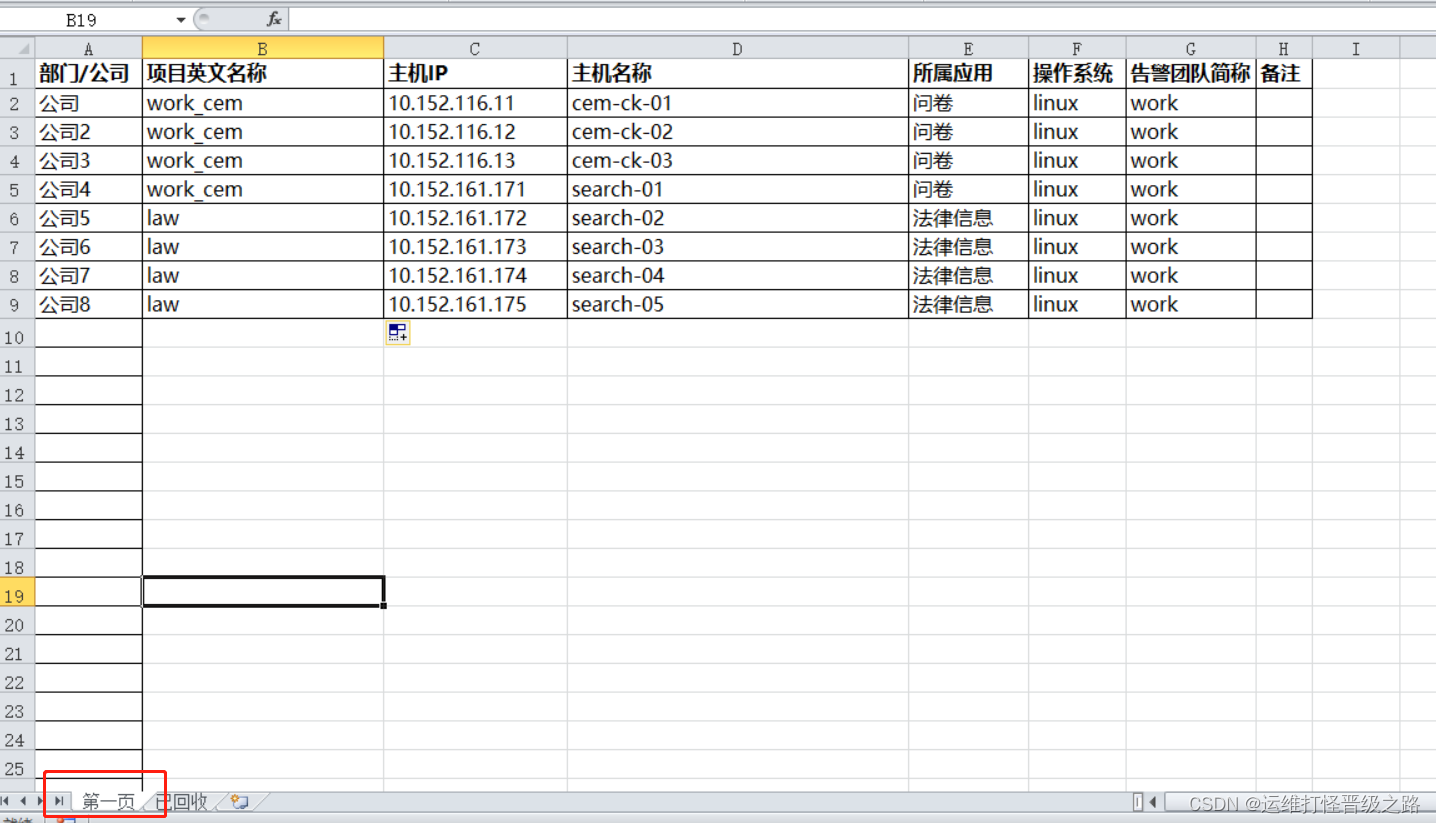Click the search-02 host name cell

point(738,218)
